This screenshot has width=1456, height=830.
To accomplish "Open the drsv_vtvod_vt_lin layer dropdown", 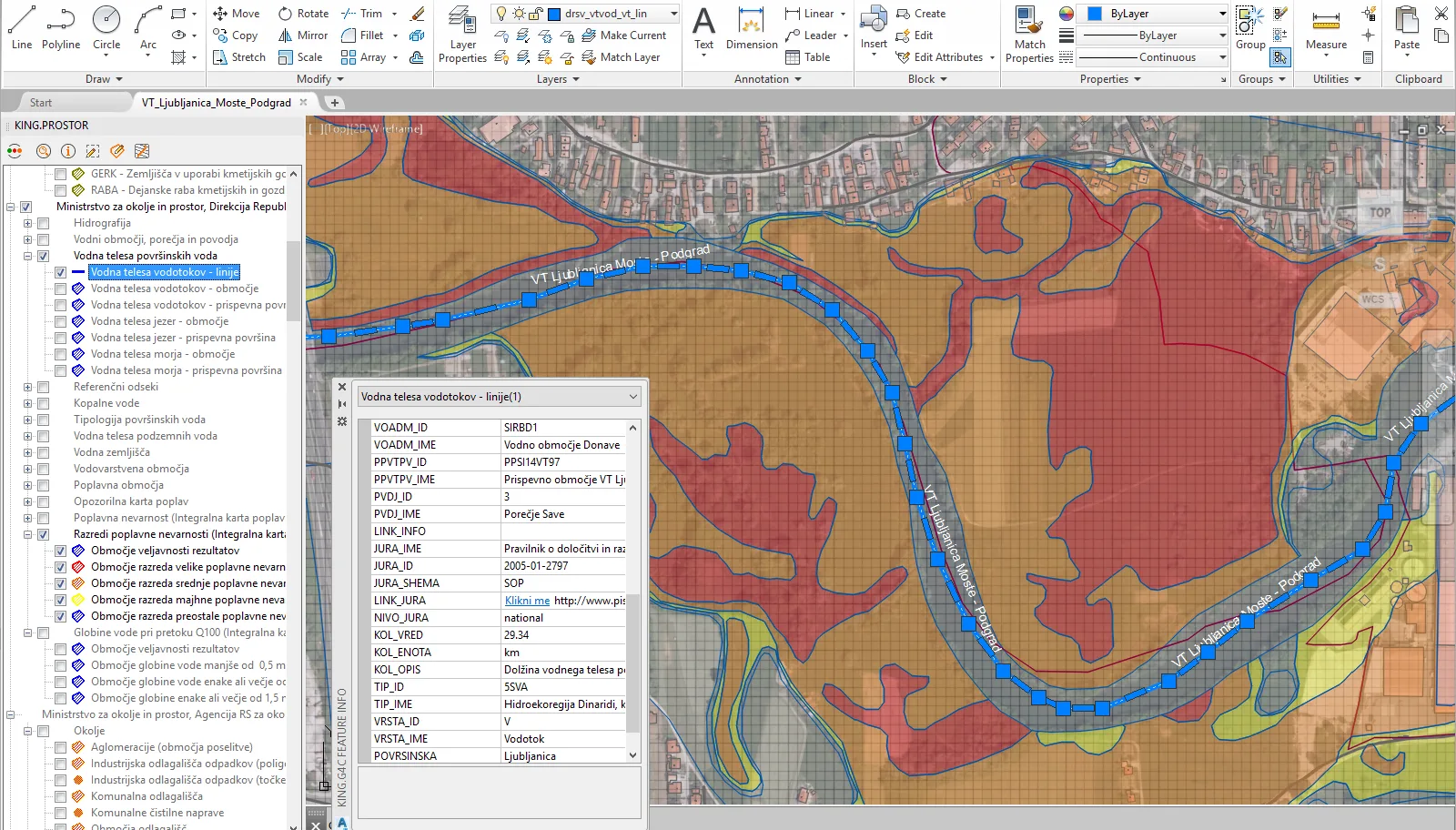I will click(673, 14).
